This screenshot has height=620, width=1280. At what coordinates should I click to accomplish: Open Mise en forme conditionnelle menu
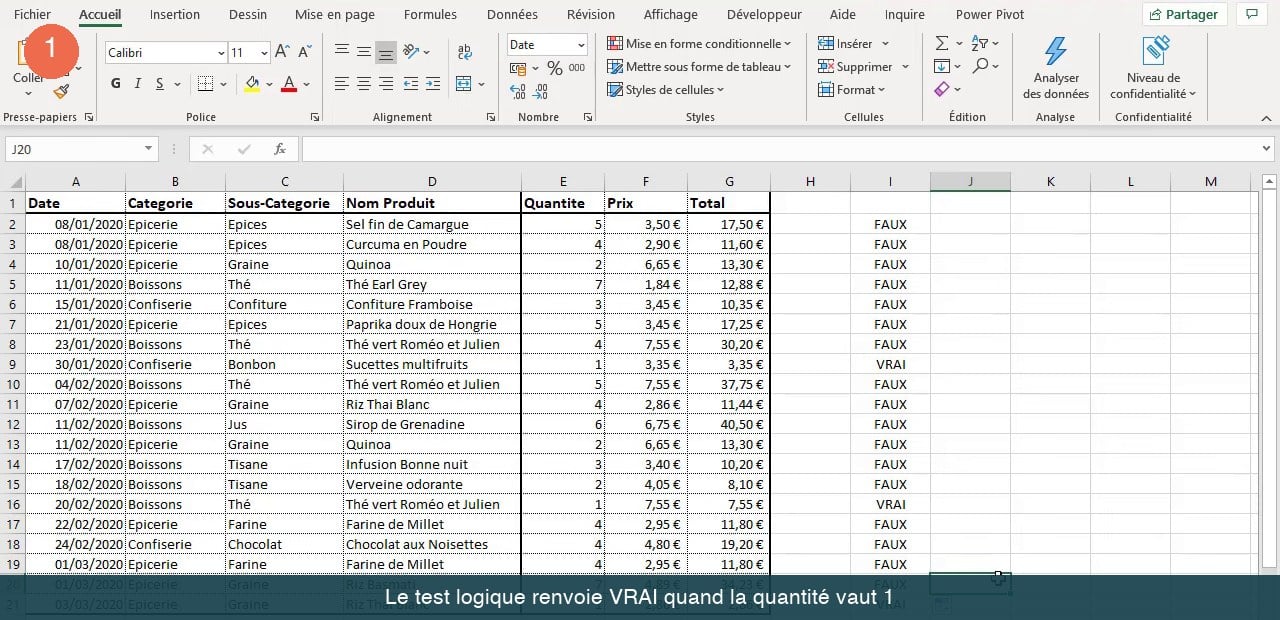[699, 44]
